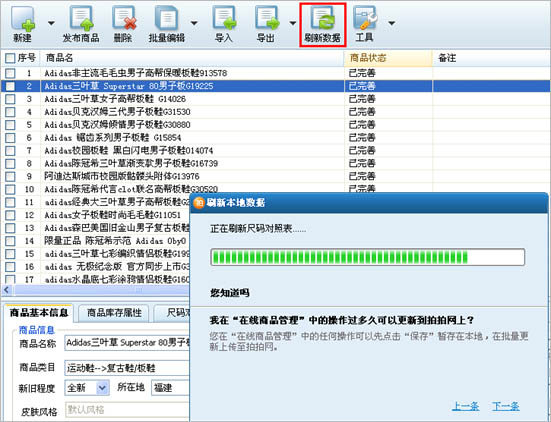Click the 商品名称 input field

(127, 343)
